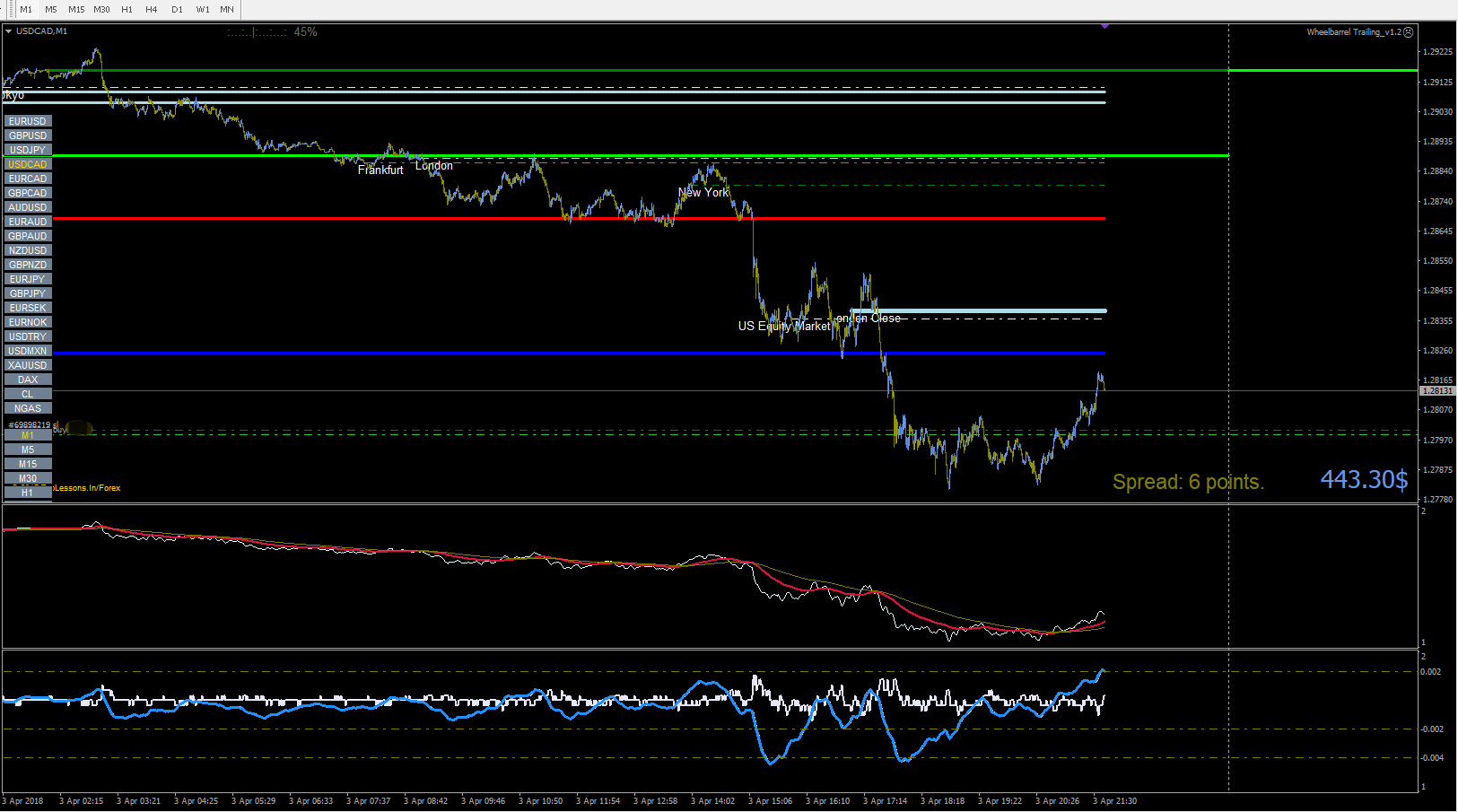The height and width of the screenshot is (812, 1458).
Task: Click the highlighted M1 button in left panel
Action: [28, 435]
